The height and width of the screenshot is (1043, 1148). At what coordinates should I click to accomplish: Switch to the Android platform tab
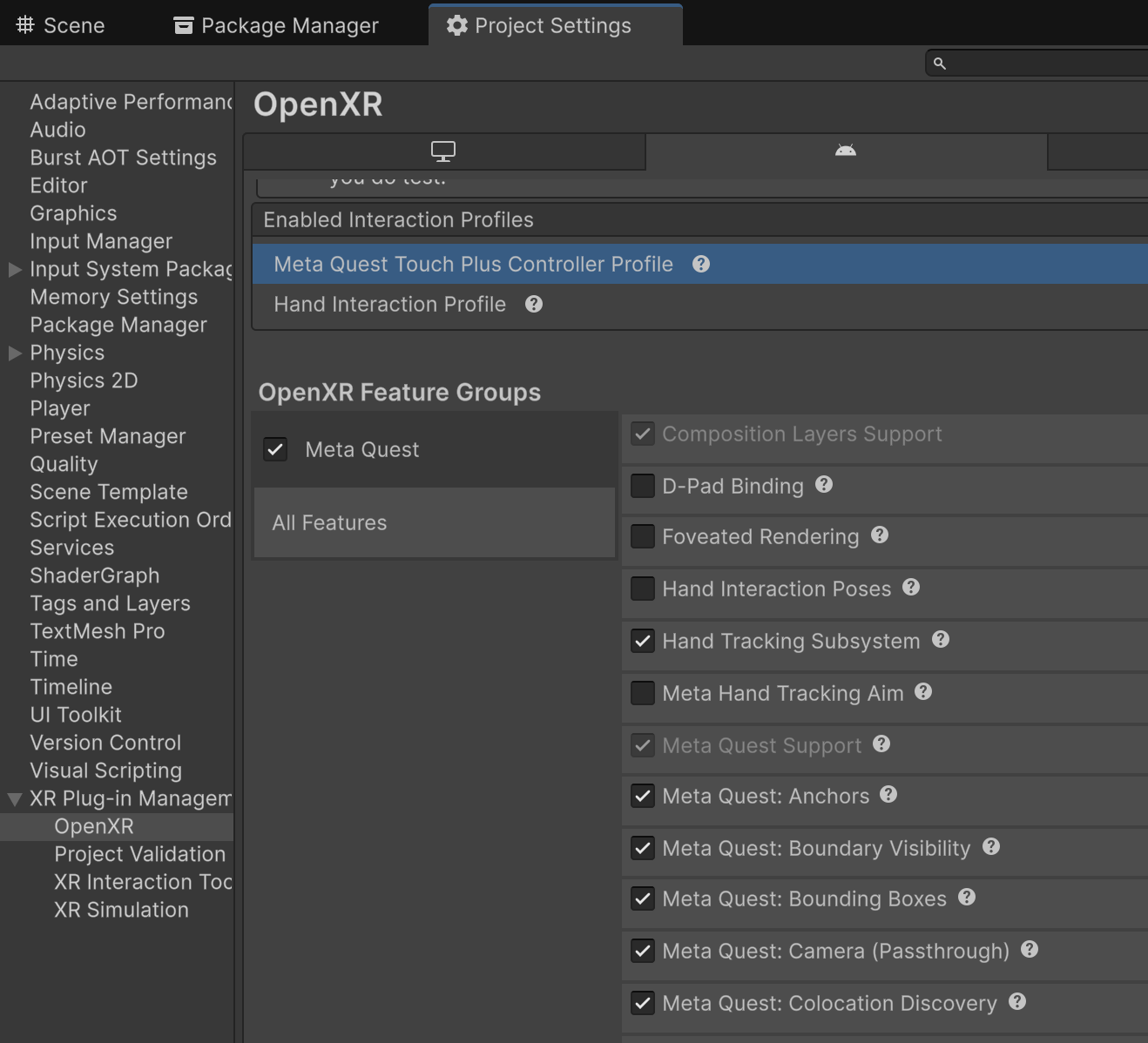pos(845,151)
